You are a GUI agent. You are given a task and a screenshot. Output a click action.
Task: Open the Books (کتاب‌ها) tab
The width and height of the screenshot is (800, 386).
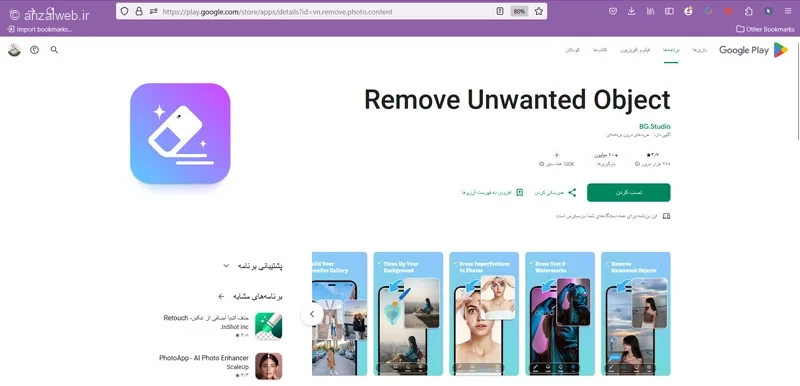[x=599, y=50]
